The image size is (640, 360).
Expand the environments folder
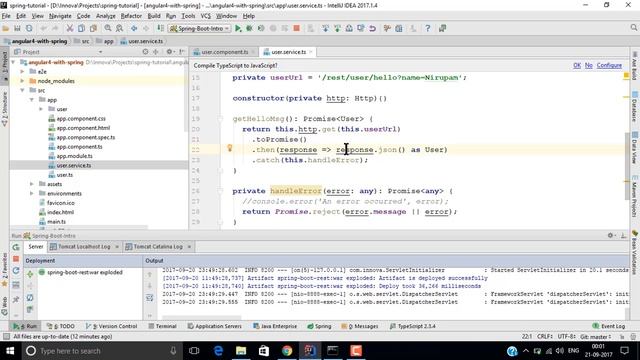coord(32,194)
